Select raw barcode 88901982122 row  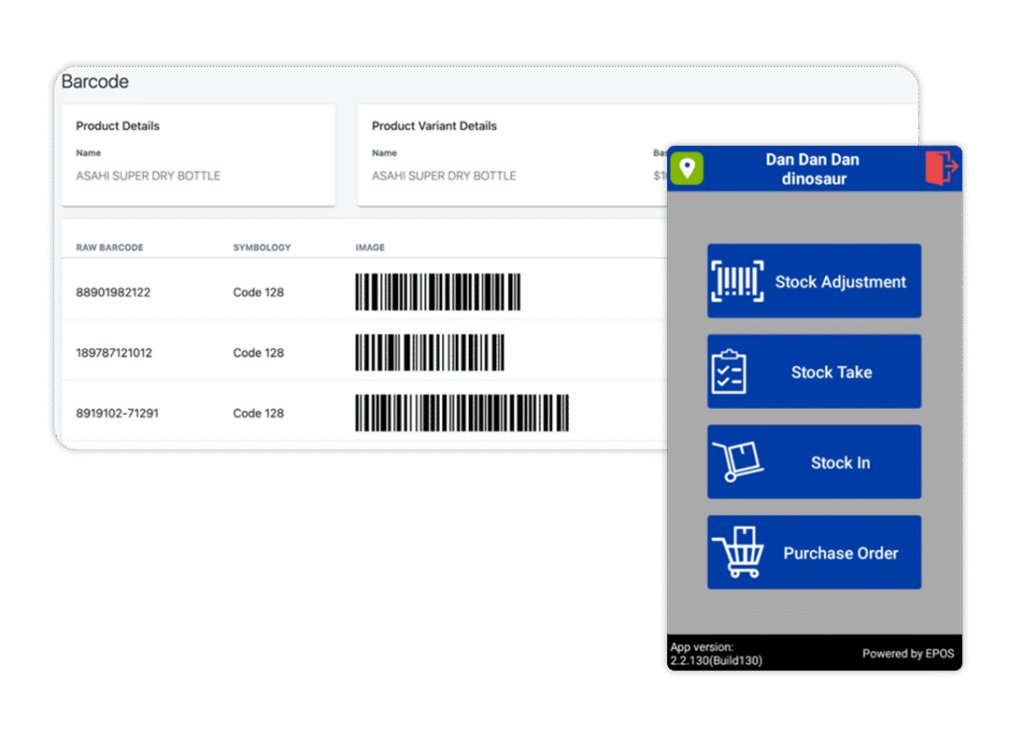114,293
